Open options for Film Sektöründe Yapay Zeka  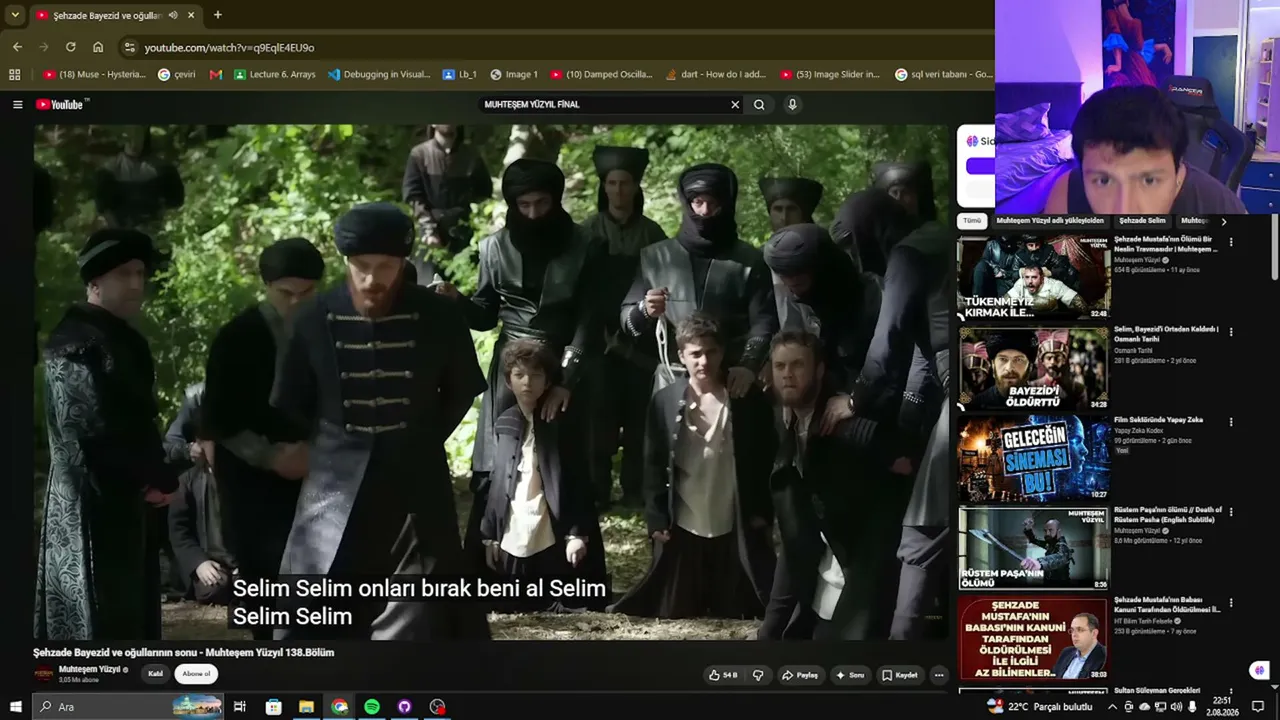pos(1231,422)
